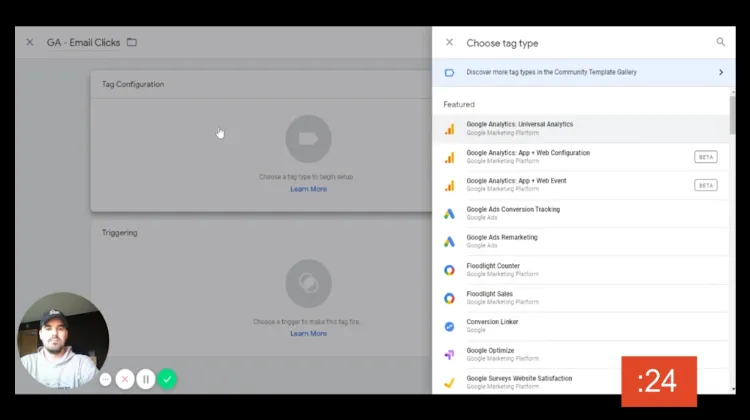Expand the Community Template Gallery chevron
This screenshot has height=420, width=750.
pyautogui.click(x=721, y=72)
